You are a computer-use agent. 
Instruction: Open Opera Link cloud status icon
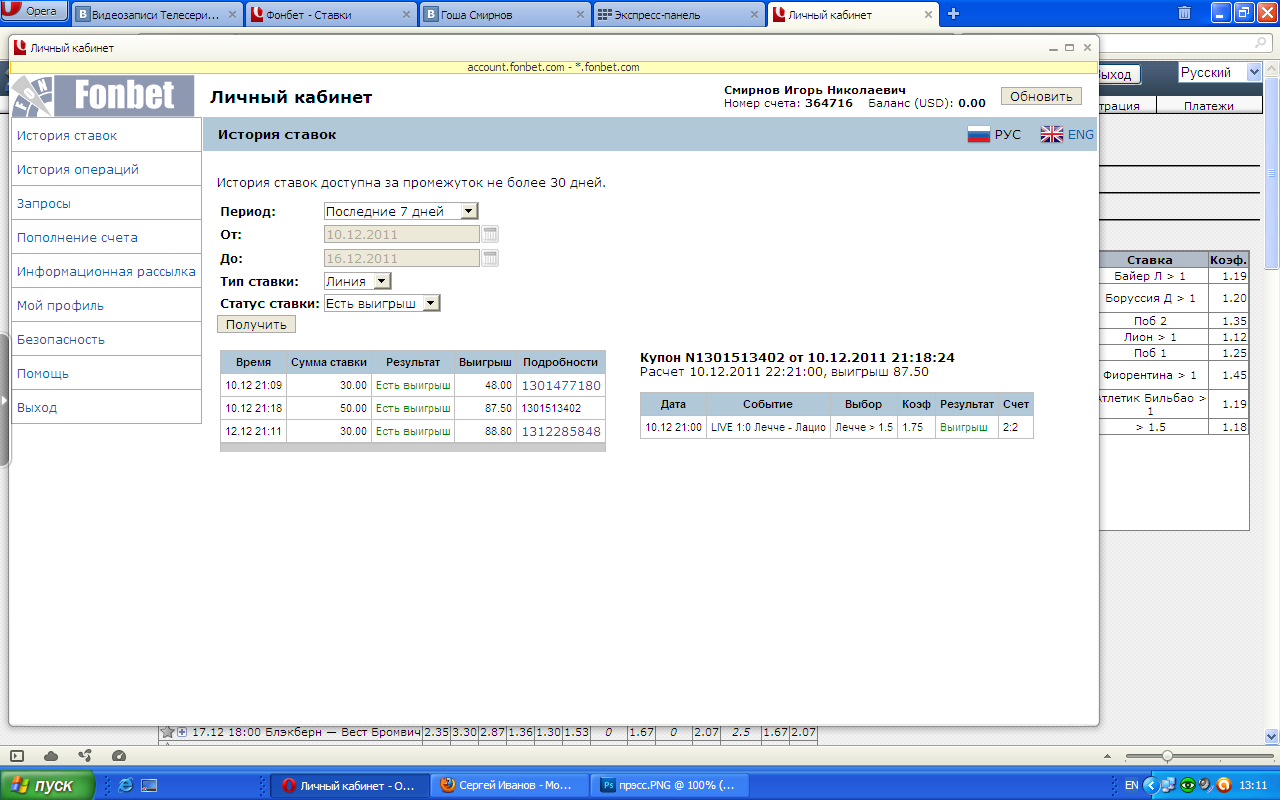coord(51,756)
